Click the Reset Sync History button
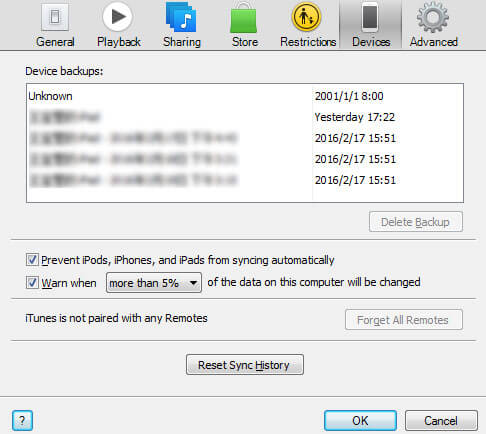This screenshot has width=486, height=434. point(245,365)
